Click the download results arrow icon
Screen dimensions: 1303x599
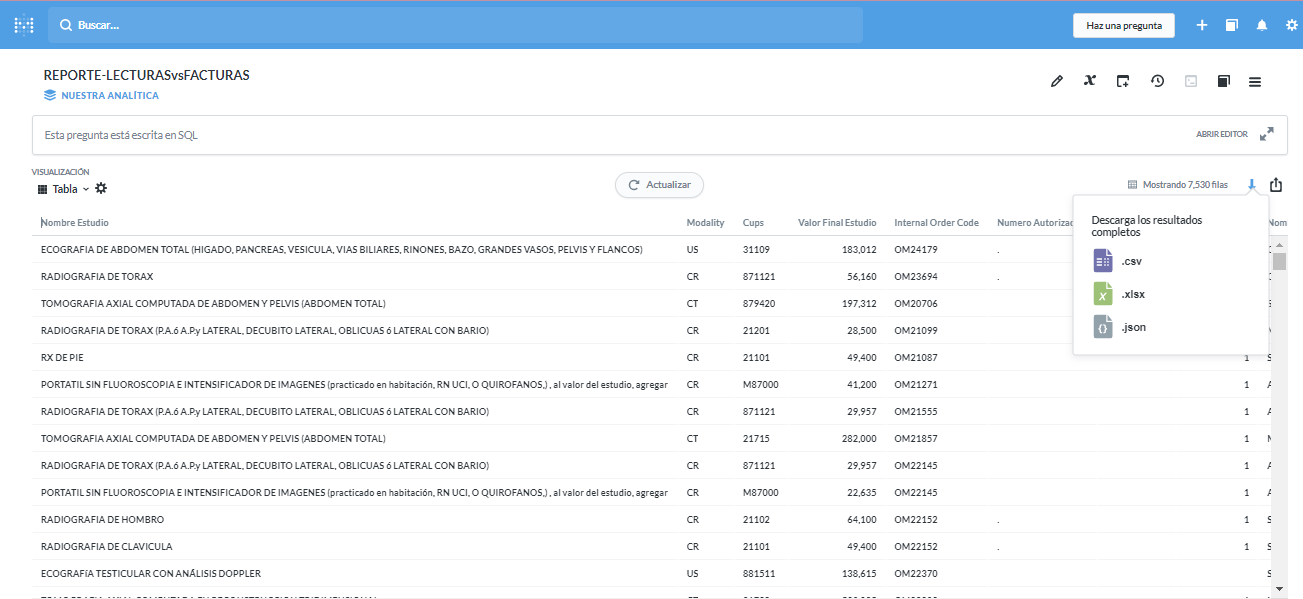[x=1251, y=184]
